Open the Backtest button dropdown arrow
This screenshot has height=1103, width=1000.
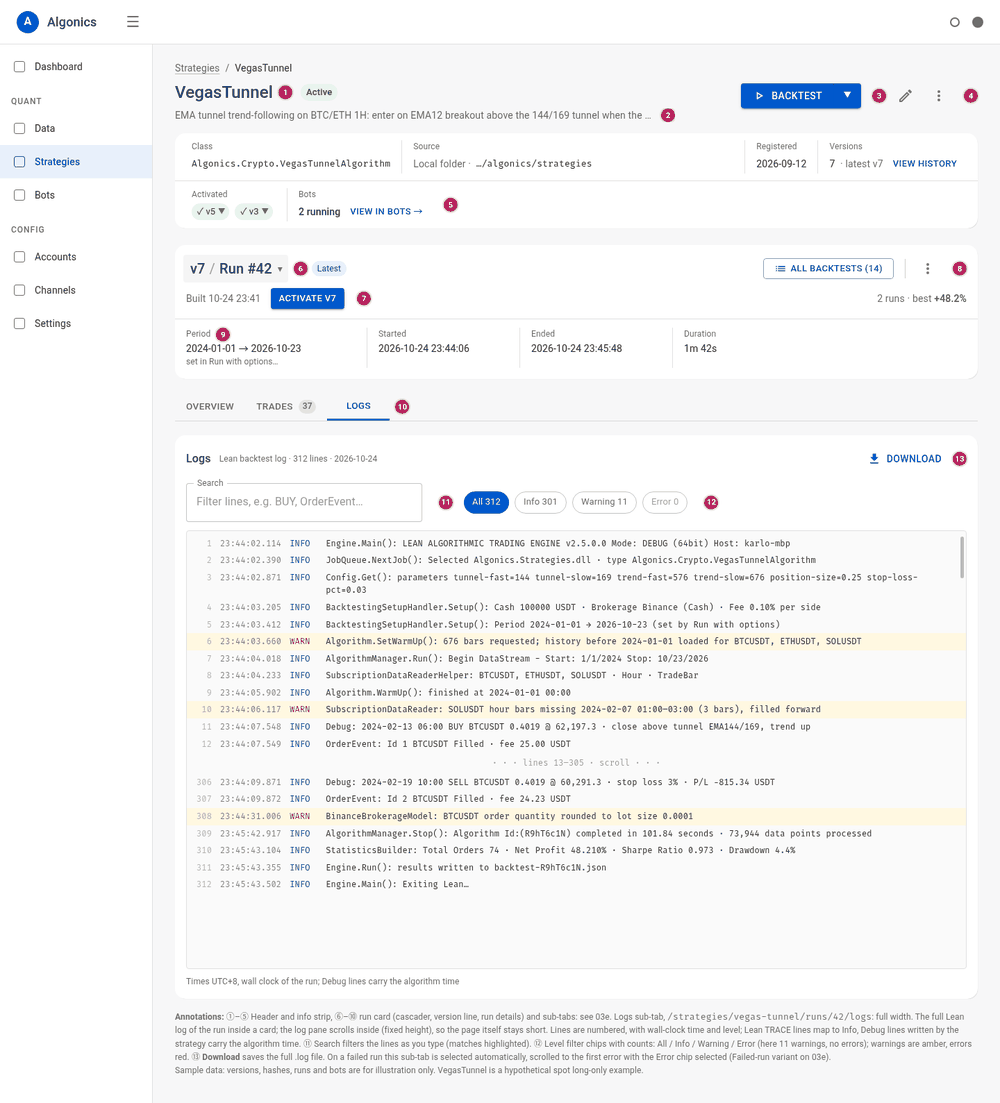tap(847, 96)
